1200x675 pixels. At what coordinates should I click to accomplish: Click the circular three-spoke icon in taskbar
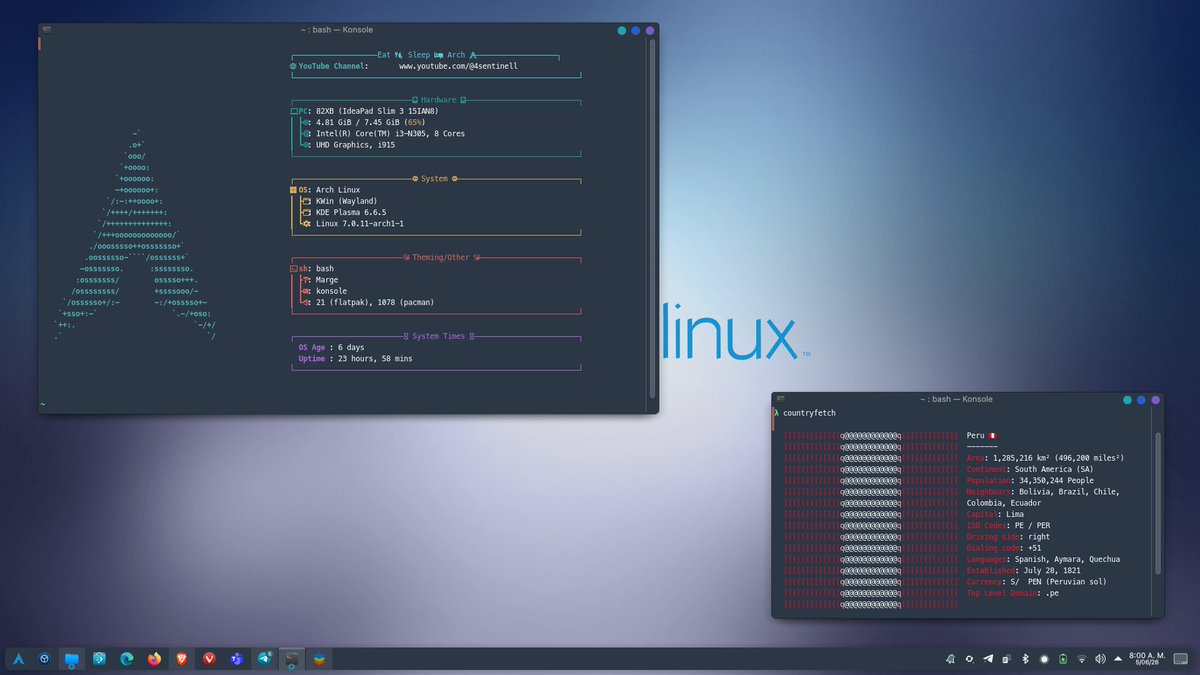click(x=45, y=659)
